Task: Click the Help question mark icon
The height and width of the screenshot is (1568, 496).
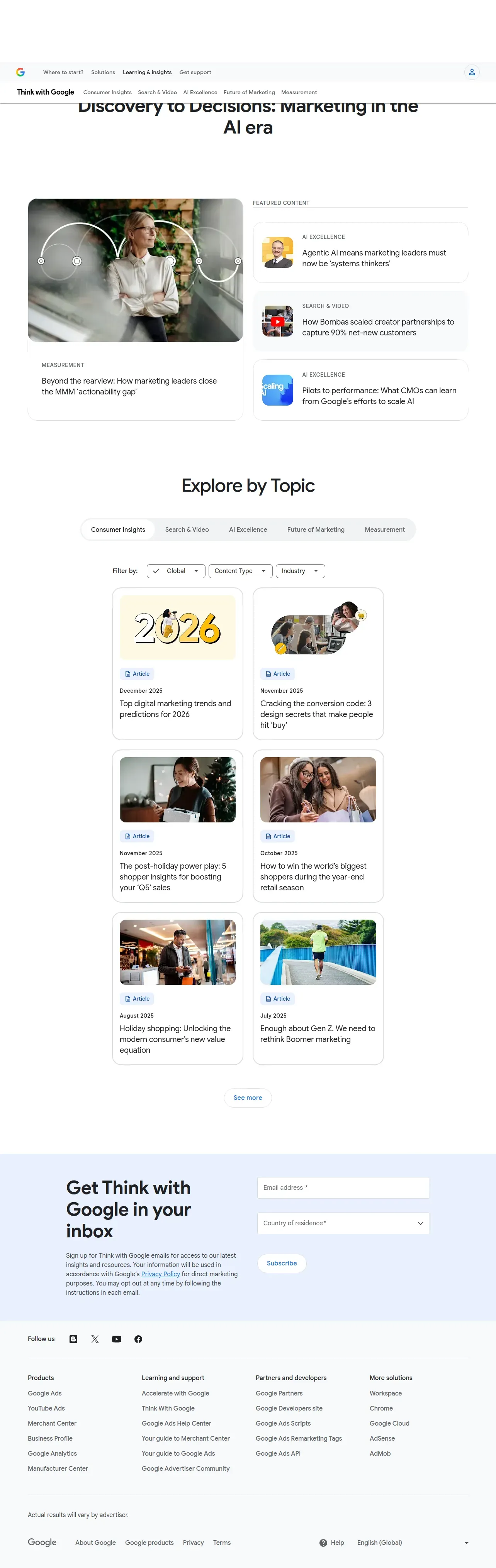Action: pos(323,1543)
